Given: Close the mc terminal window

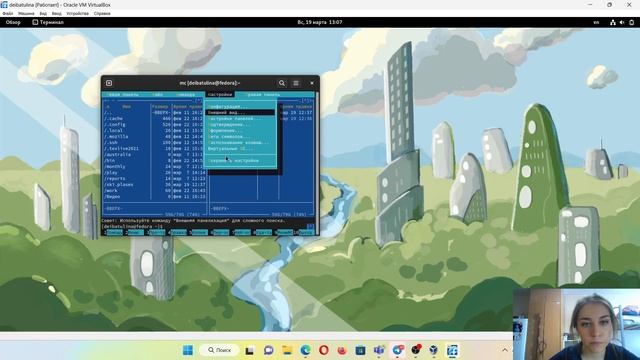Looking at the screenshot, I should coord(312,83).
